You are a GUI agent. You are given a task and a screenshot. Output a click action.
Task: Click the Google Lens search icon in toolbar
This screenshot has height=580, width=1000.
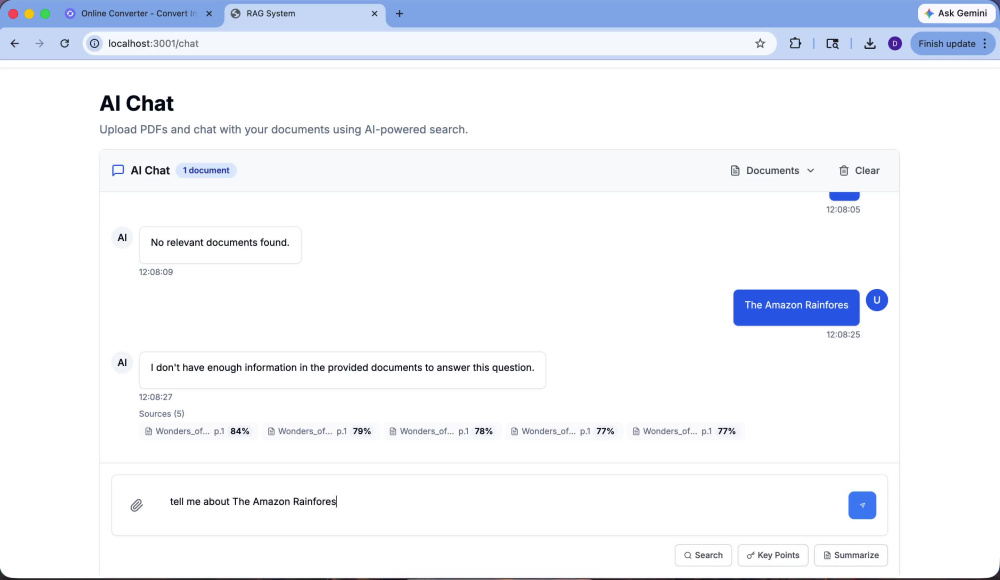(x=832, y=43)
